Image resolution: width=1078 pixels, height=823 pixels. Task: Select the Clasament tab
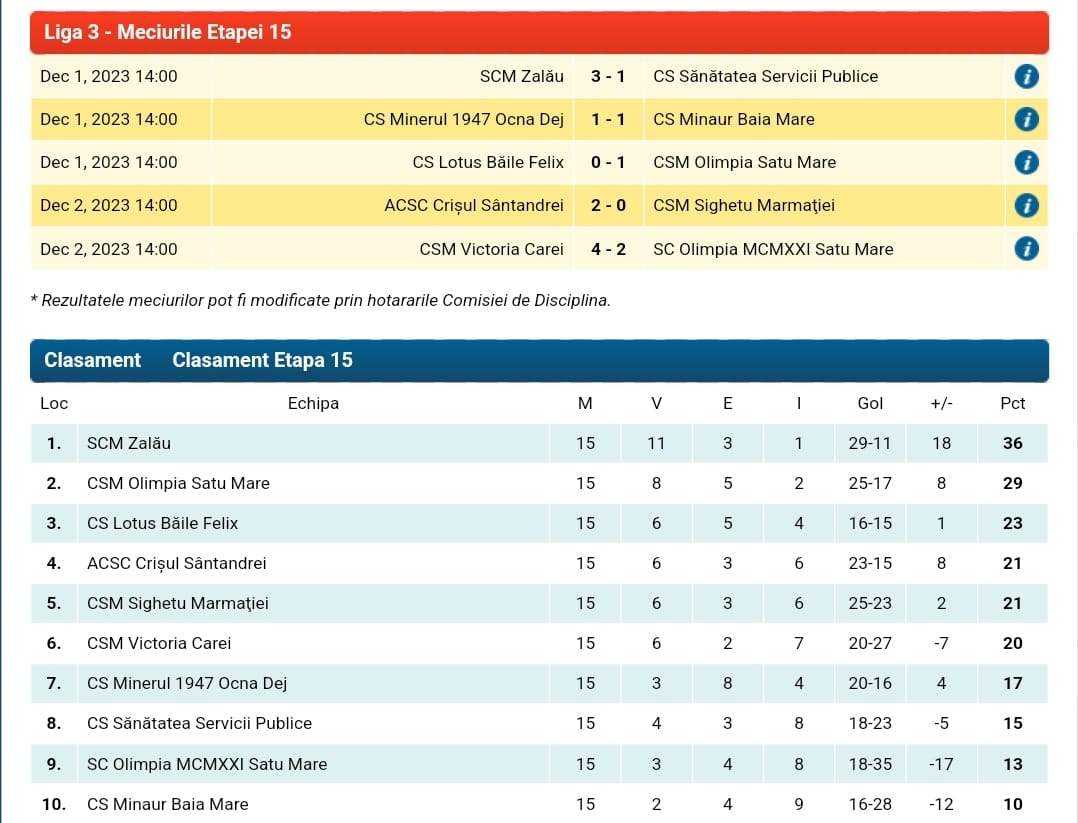click(x=92, y=360)
